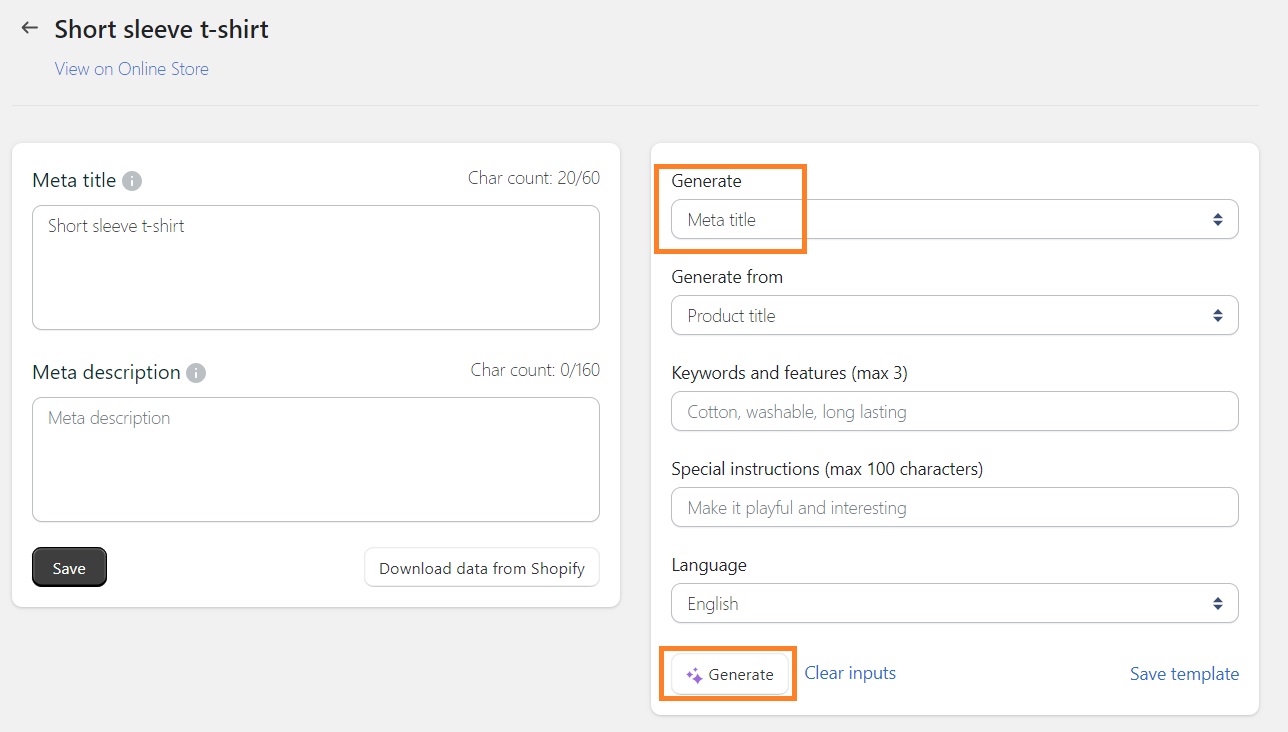Click the back arrow beside Short sleeve t-shirt
The image size is (1288, 732).
point(29,28)
